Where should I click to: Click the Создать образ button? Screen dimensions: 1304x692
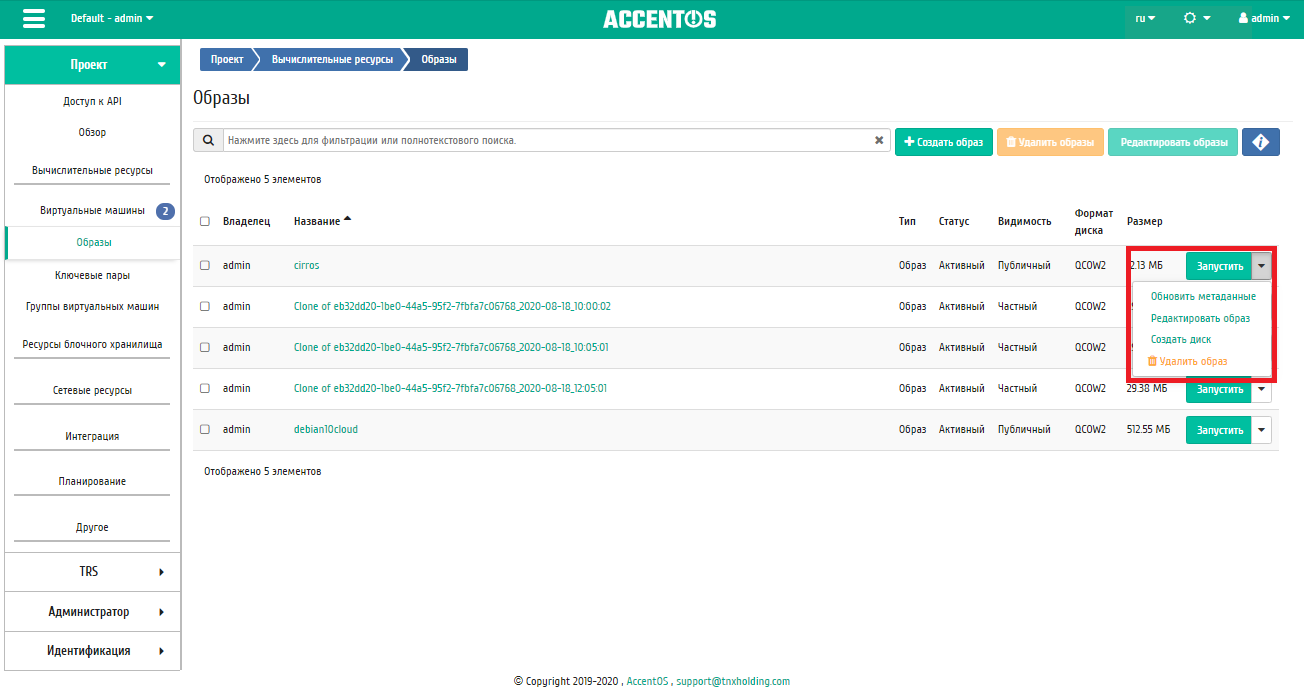[944, 142]
